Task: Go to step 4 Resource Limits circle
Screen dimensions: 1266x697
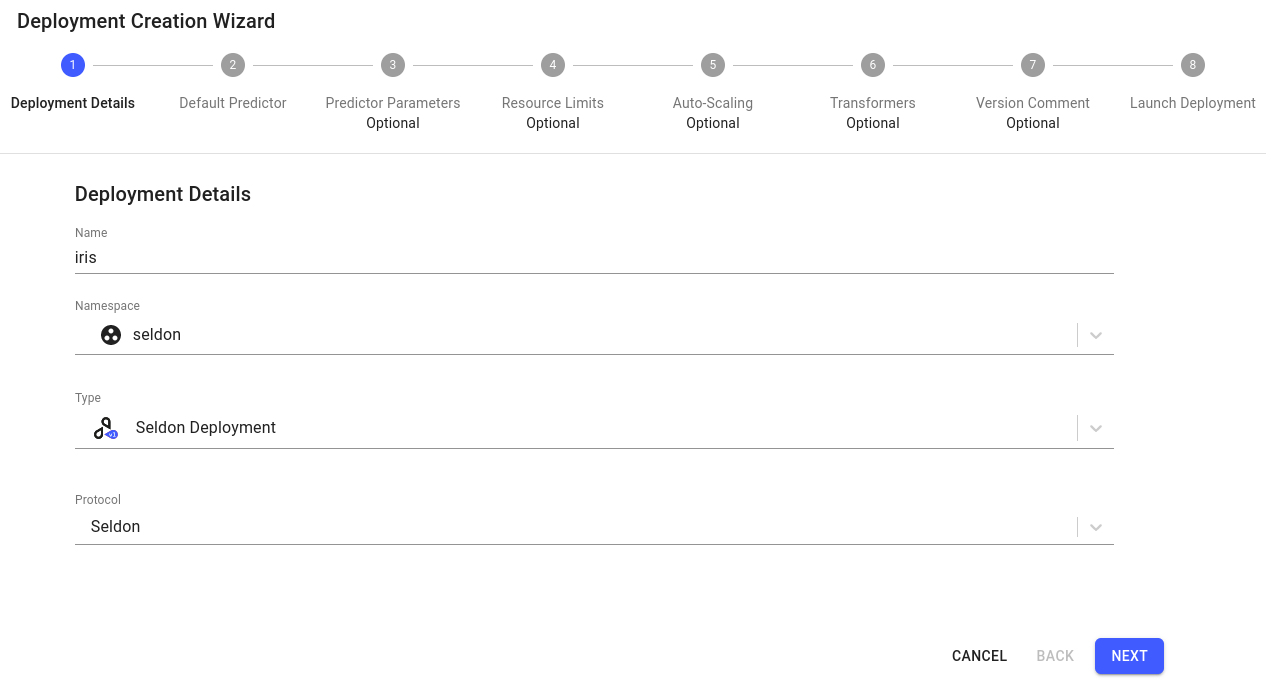Action: click(553, 65)
